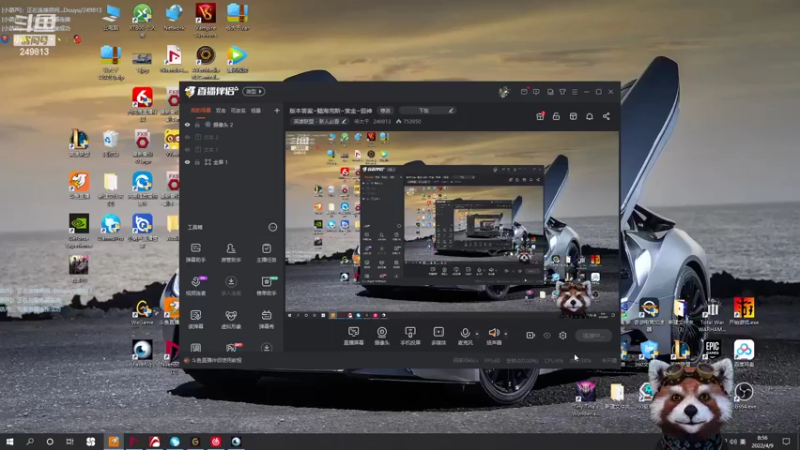This screenshot has height=450, width=800.
Task: Open the mail icon in the title bar
Action: tap(524, 92)
